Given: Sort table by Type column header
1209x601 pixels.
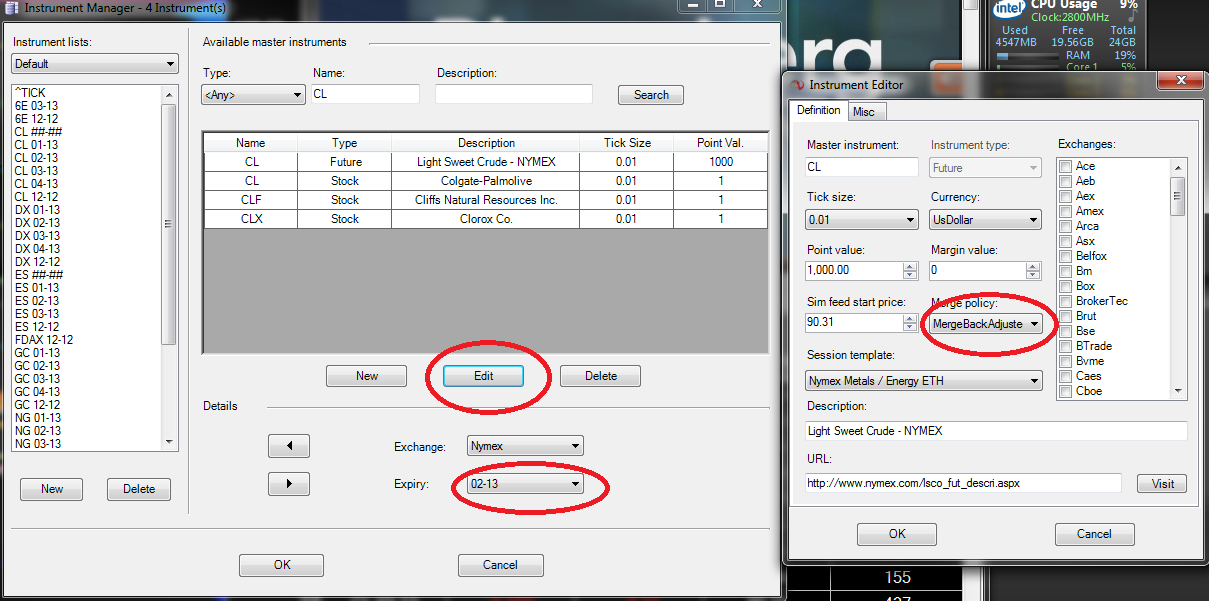Looking at the screenshot, I should click(x=345, y=143).
